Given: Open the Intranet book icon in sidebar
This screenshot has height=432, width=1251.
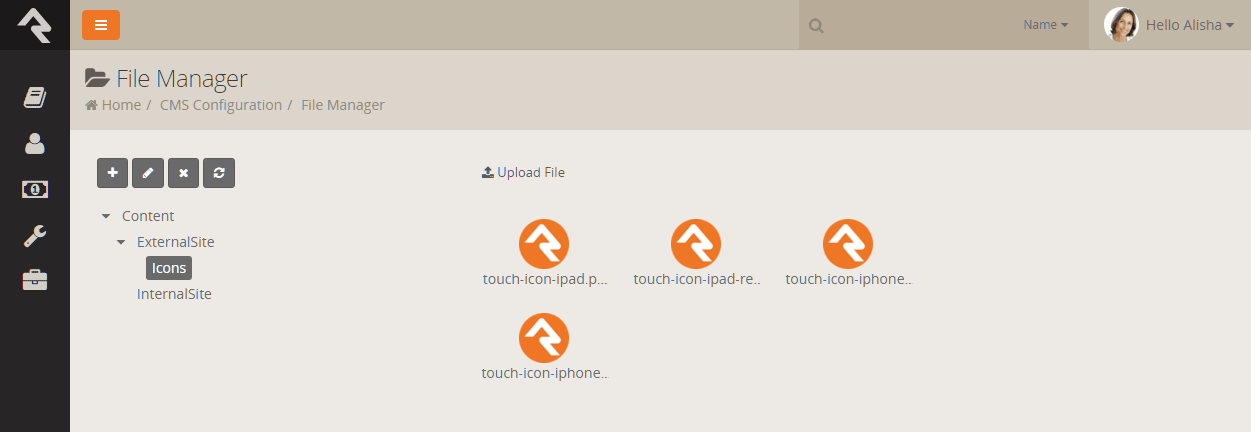Looking at the screenshot, I should pos(35,97).
